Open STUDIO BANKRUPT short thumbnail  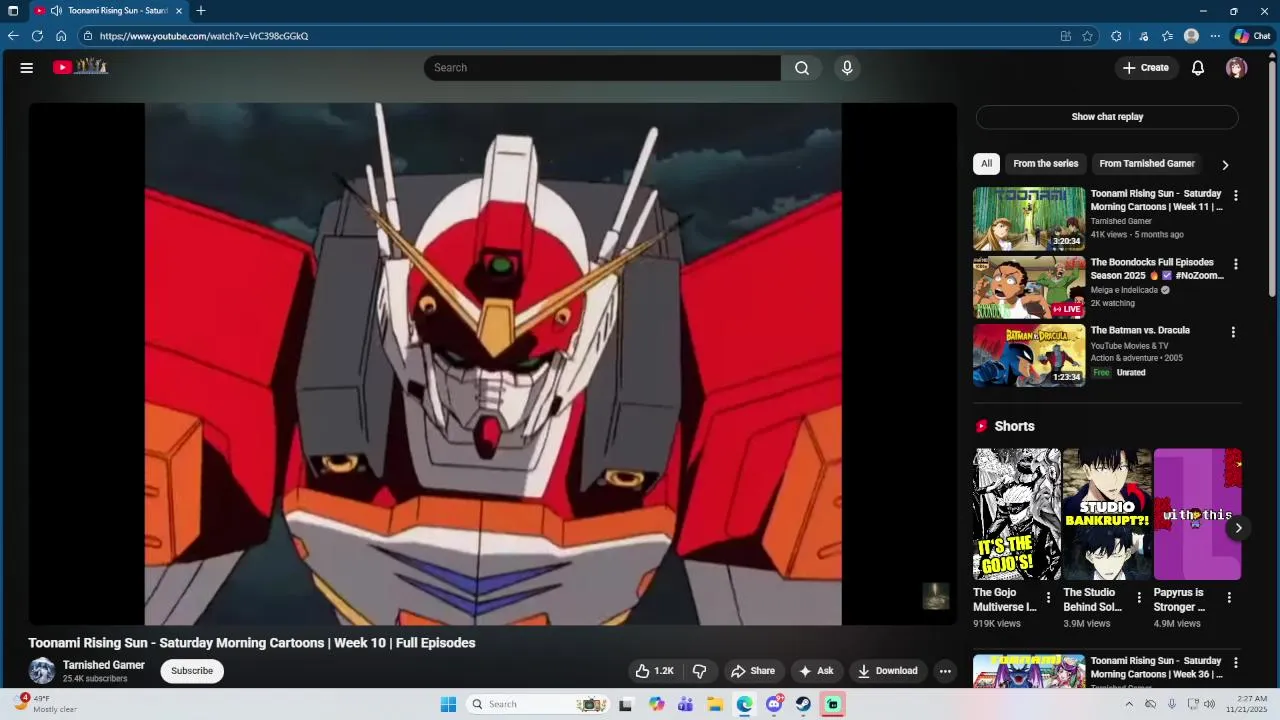tap(1107, 514)
